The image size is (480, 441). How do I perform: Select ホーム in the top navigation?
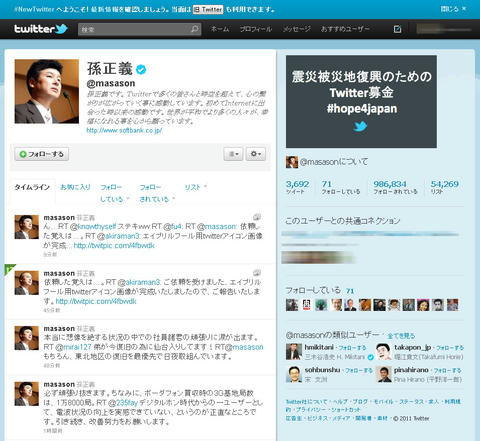220,29
